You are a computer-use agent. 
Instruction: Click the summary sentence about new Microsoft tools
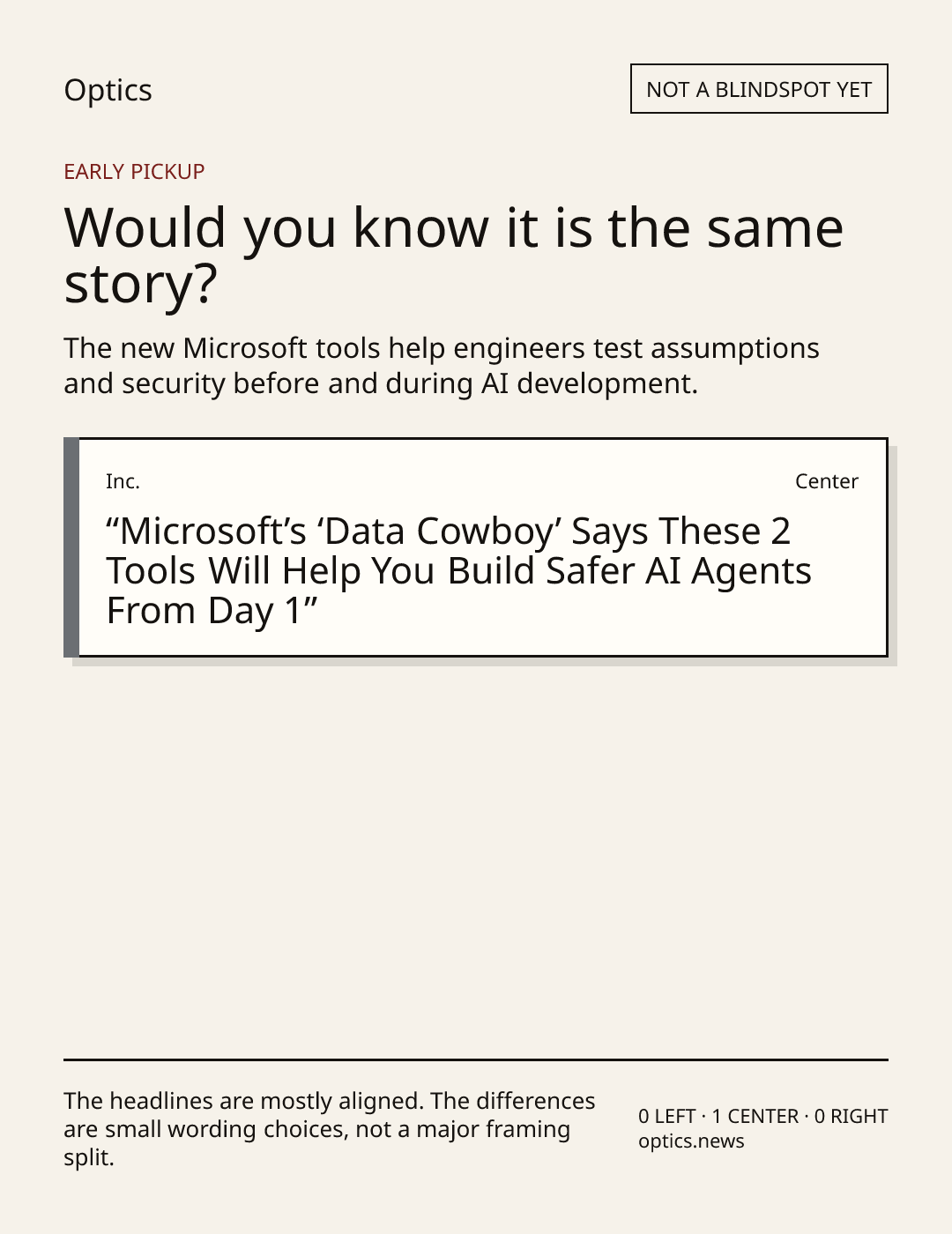point(442,366)
